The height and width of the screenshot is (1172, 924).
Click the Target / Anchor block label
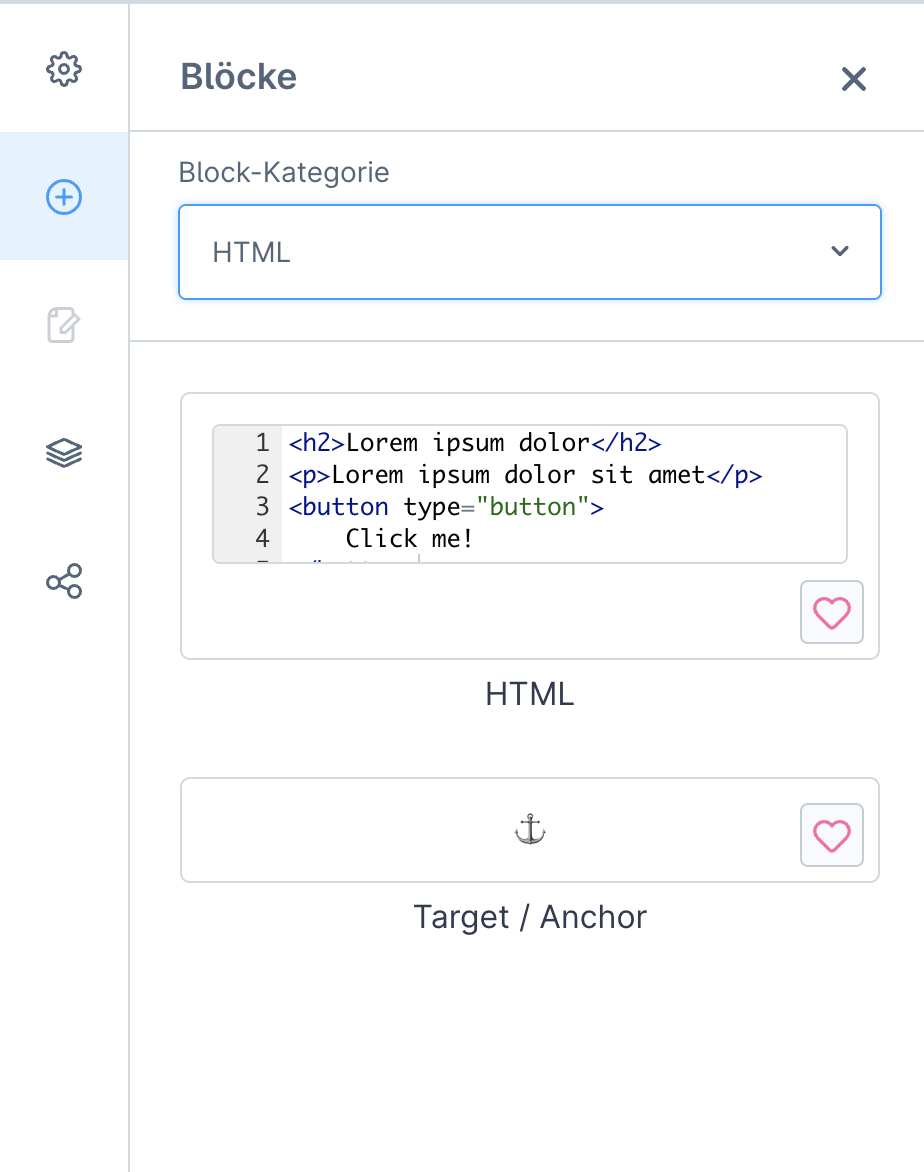[529, 917]
